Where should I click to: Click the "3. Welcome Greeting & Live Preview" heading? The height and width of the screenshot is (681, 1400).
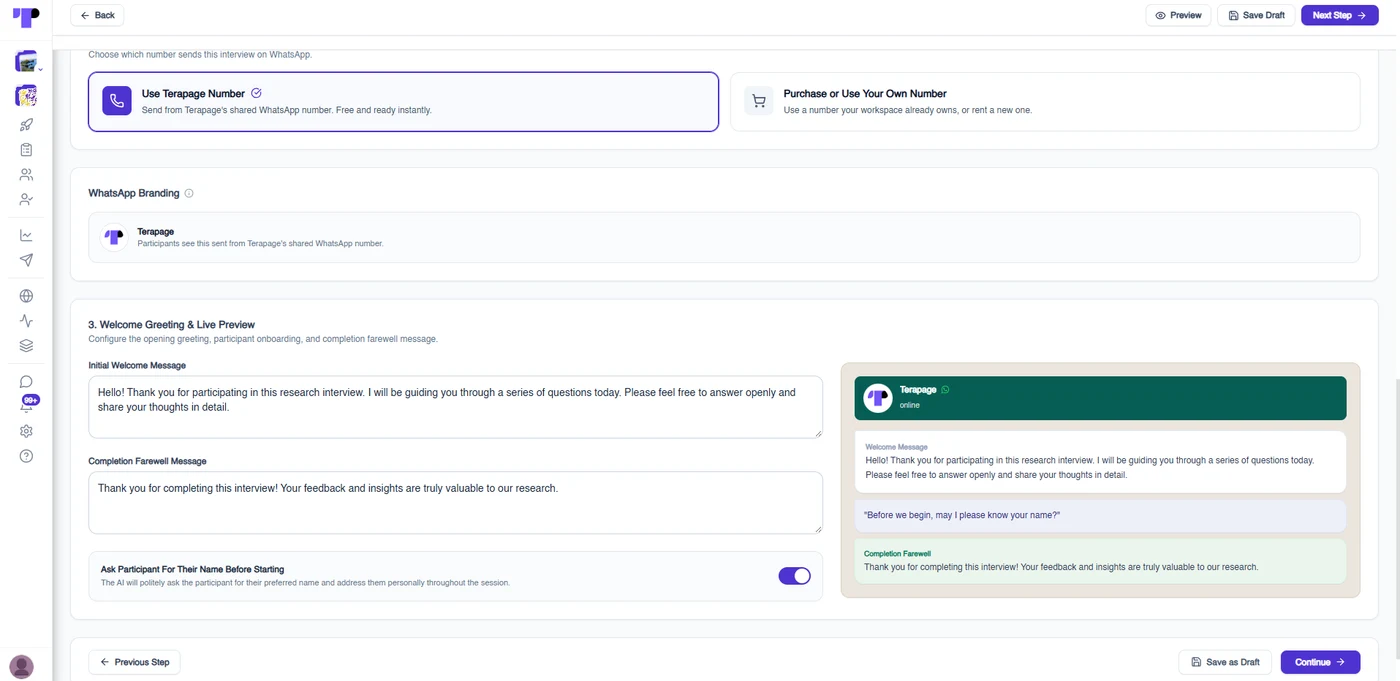(x=172, y=325)
